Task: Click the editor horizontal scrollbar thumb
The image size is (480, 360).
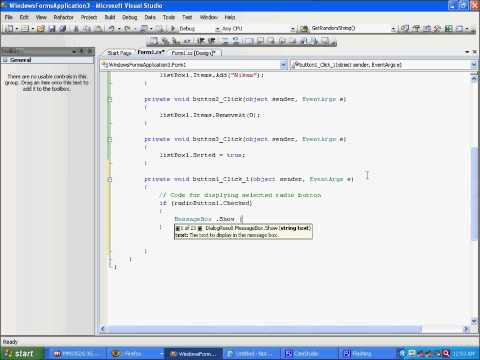Action: (x=265, y=329)
